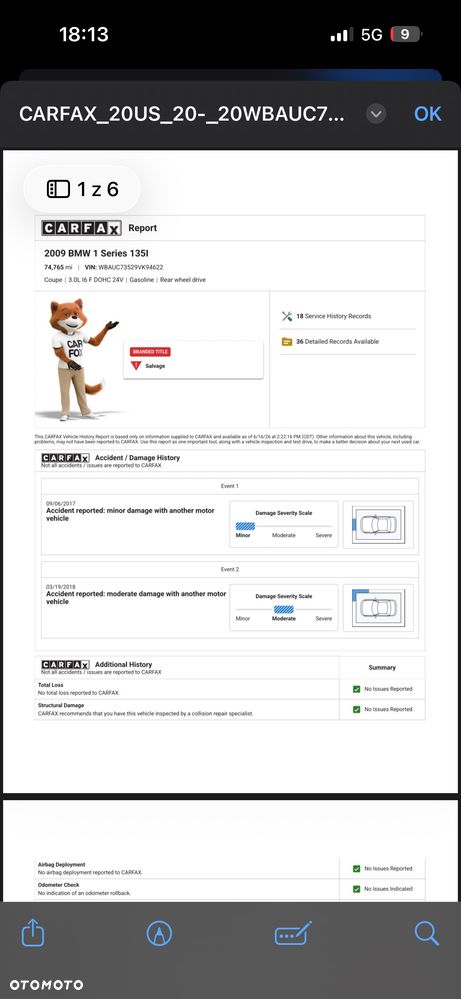Screen dimensions: 461x999
Task: Tap the Summary column header
Action: pos(382,668)
